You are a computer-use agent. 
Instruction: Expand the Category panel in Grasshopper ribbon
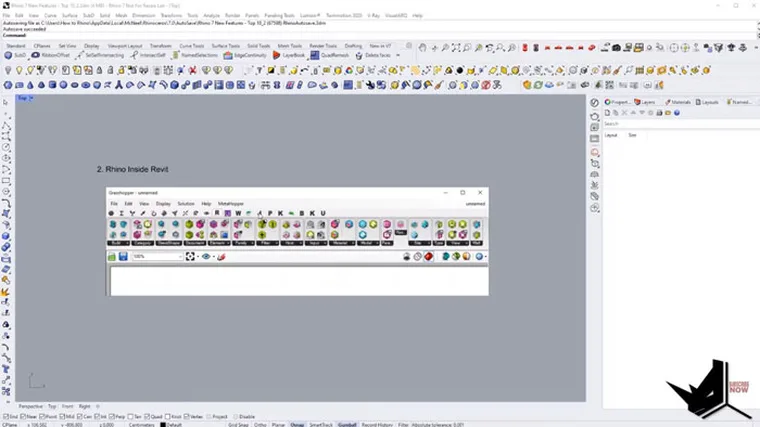tap(143, 243)
